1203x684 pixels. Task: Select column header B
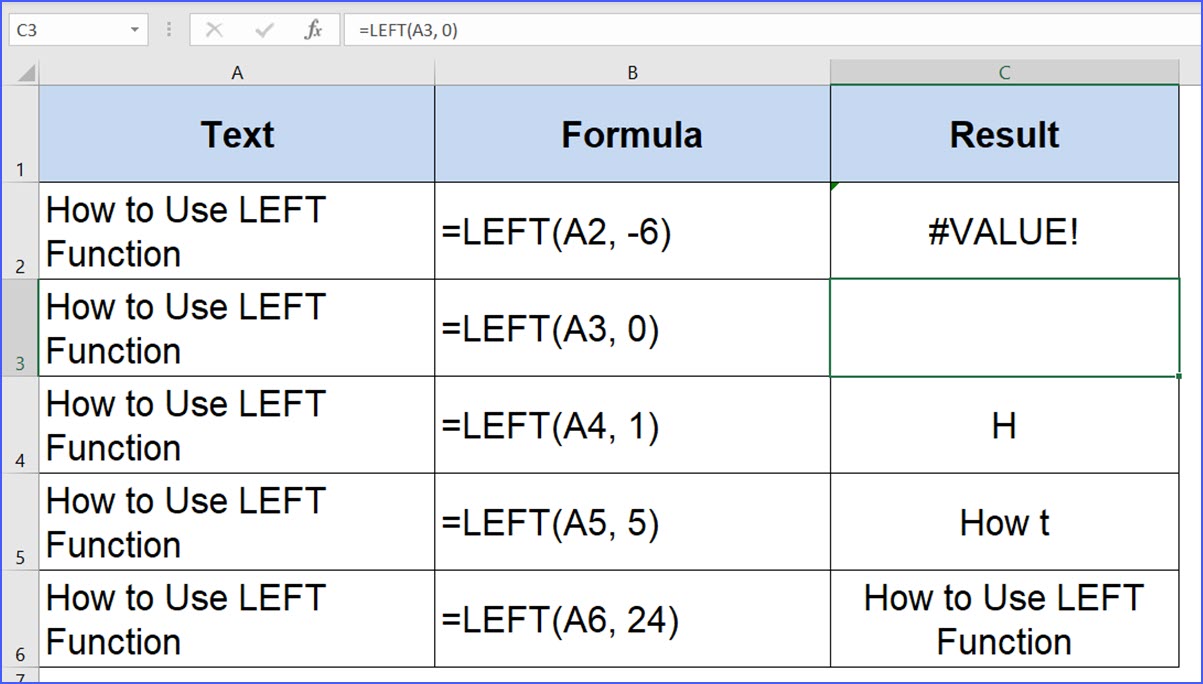click(632, 72)
